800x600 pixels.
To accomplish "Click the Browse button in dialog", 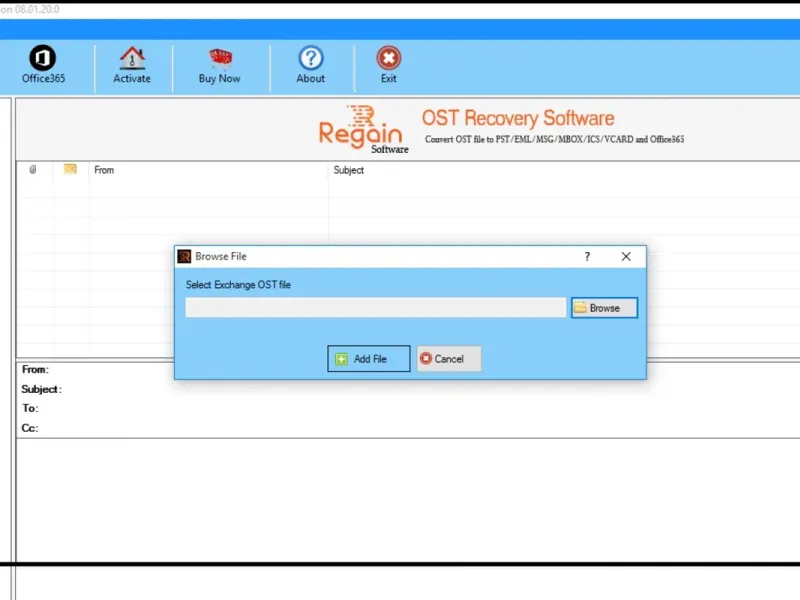I will [604, 308].
